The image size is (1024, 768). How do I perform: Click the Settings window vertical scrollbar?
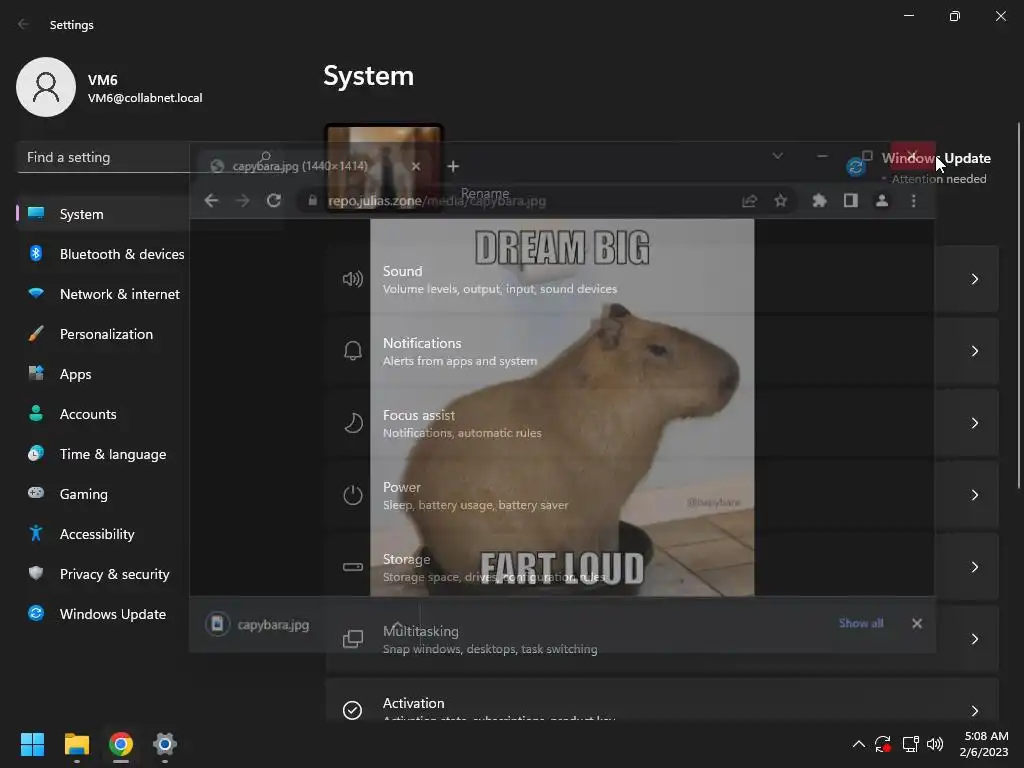tap(1019, 305)
